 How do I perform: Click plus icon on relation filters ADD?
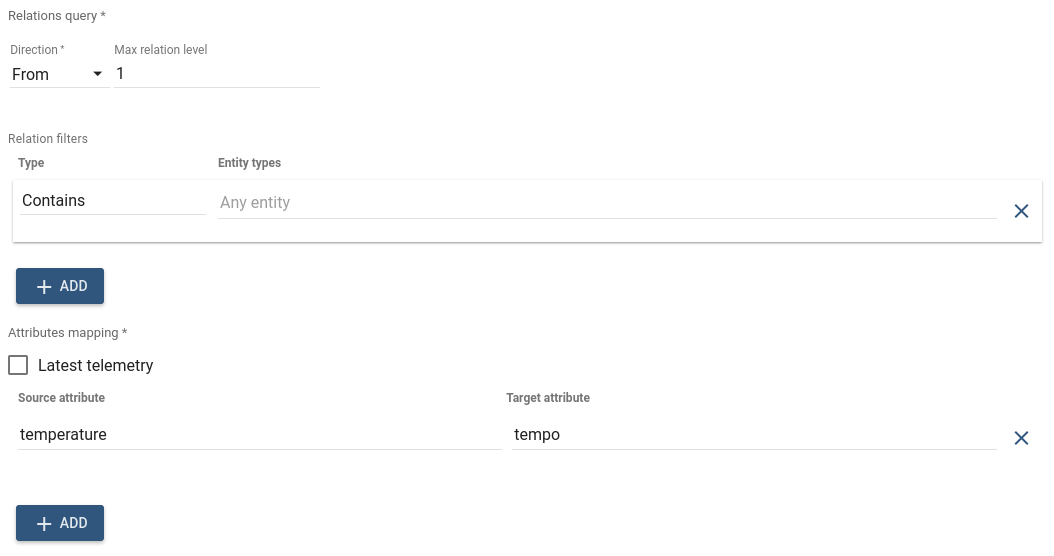(x=44, y=286)
